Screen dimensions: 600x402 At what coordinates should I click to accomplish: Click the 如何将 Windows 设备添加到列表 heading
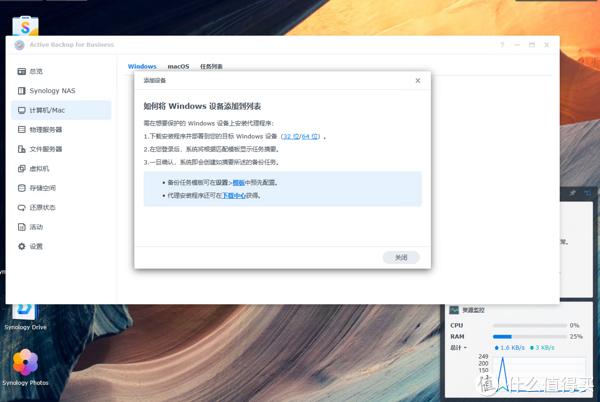pos(202,106)
